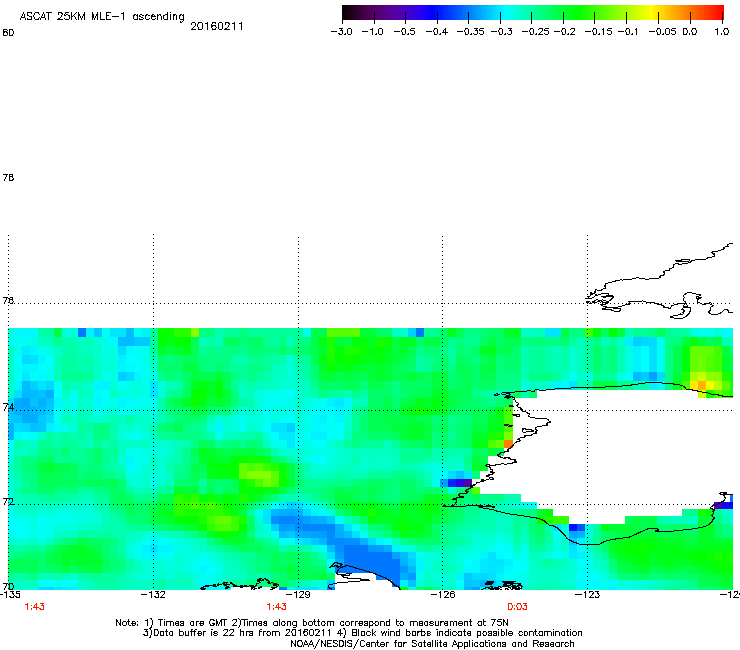Click the red time label 0:03
The image size is (740, 650).
pos(517,607)
